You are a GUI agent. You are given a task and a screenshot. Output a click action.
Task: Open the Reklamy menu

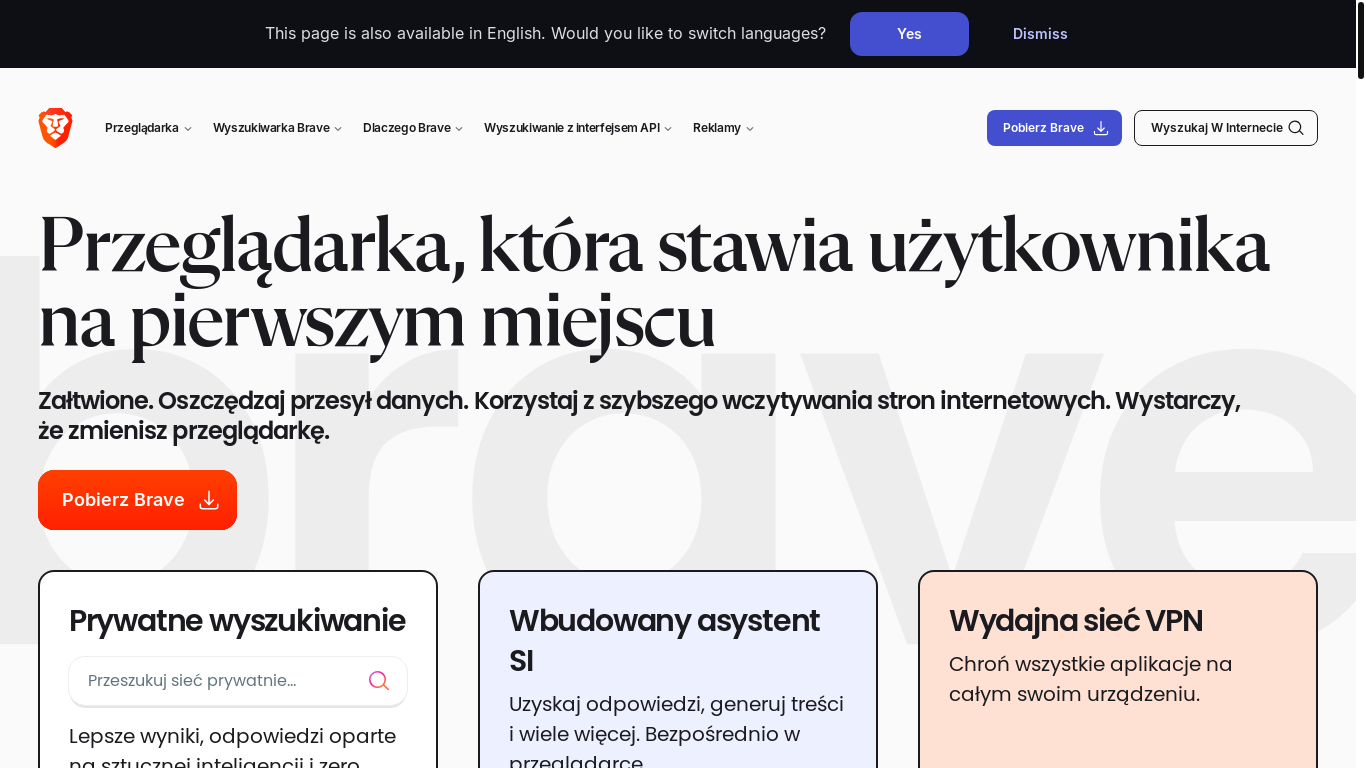[x=723, y=128]
